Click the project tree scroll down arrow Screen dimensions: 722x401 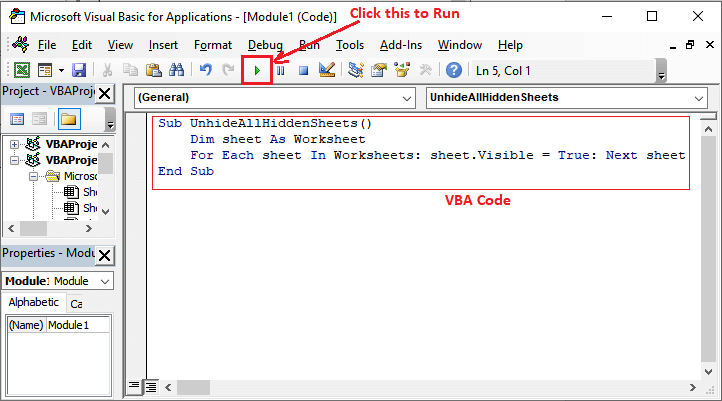tap(105, 212)
